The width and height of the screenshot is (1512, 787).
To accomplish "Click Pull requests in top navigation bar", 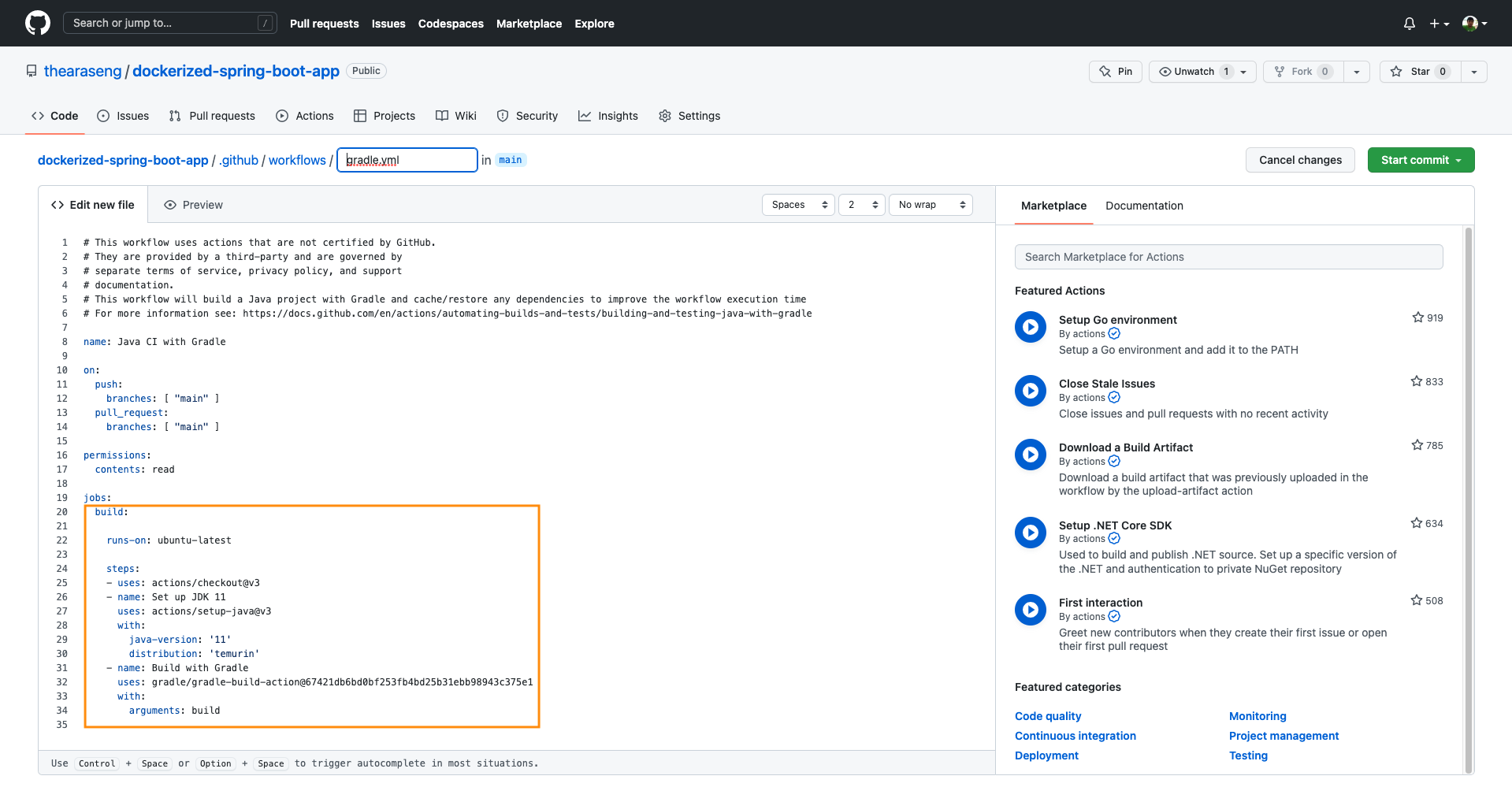I will [324, 24].
